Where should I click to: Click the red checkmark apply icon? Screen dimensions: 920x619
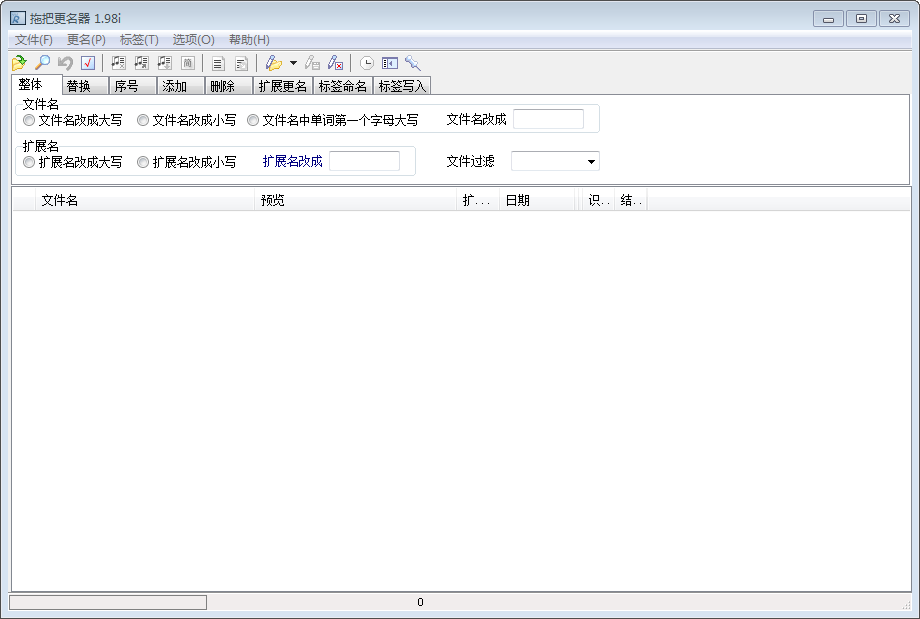coord(88,63)
